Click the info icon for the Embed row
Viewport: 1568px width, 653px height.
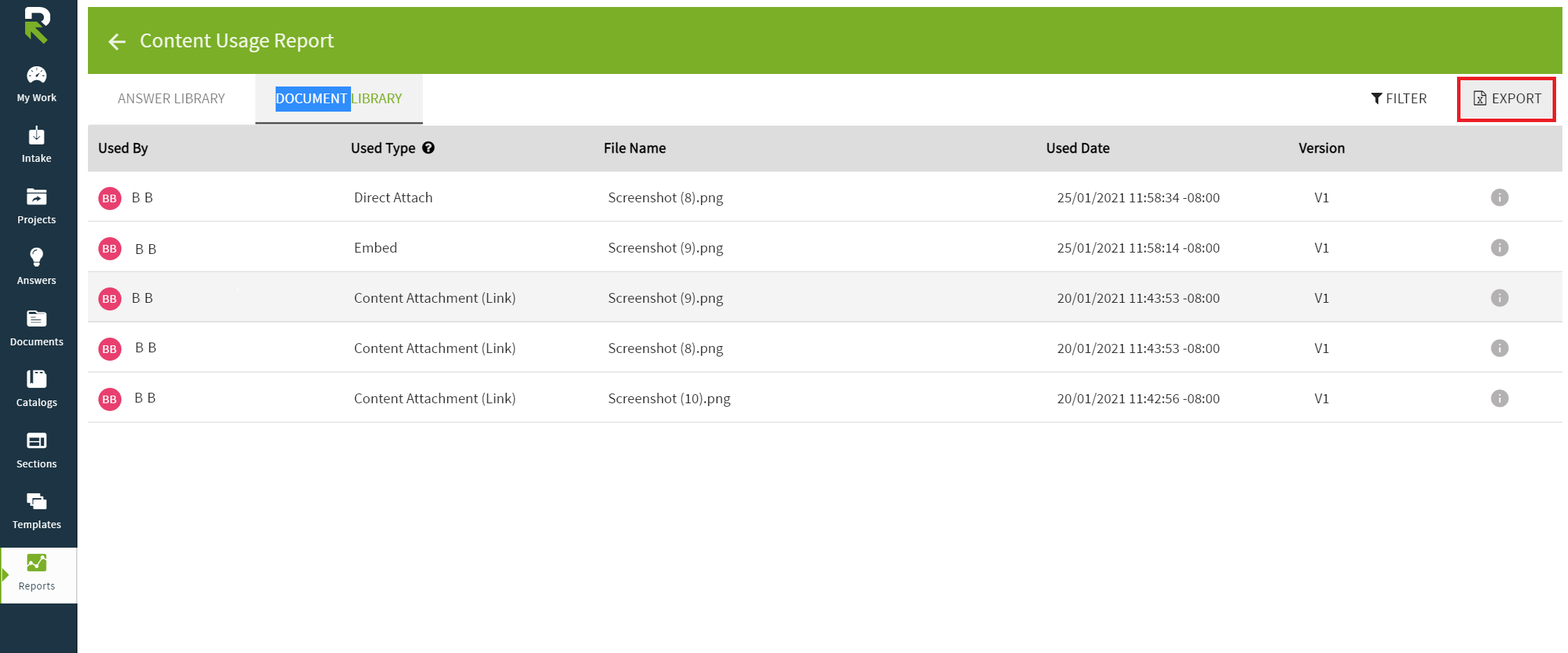[1499, 248]
